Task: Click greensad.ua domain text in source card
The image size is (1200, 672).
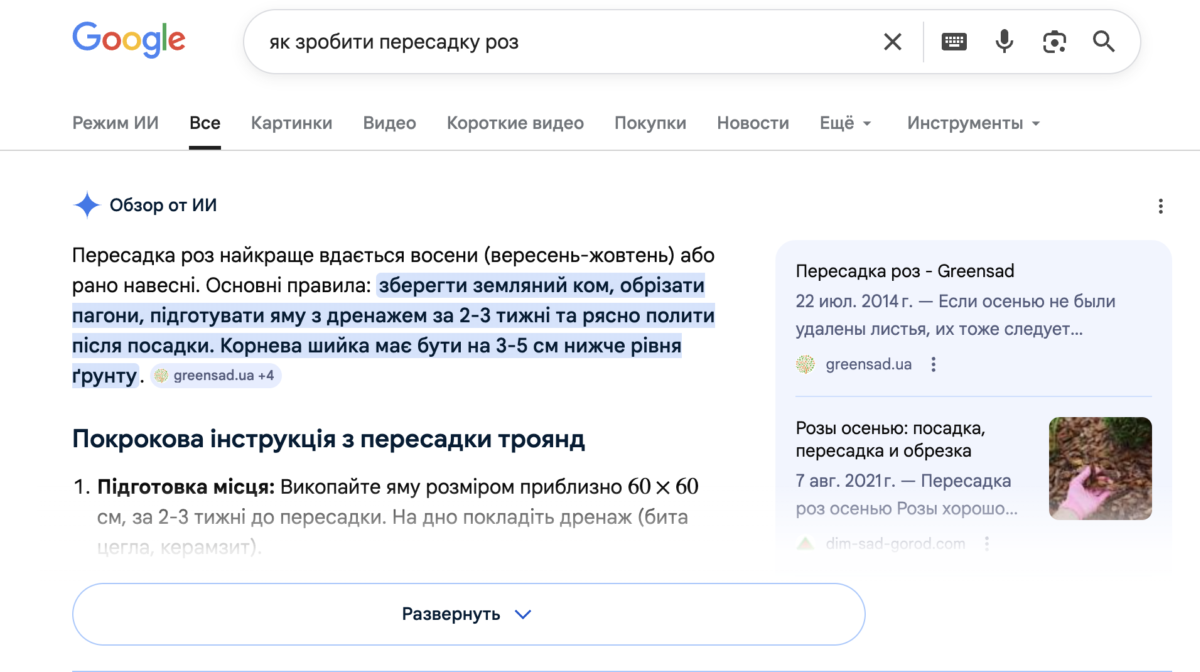Action: coord(869,365)
